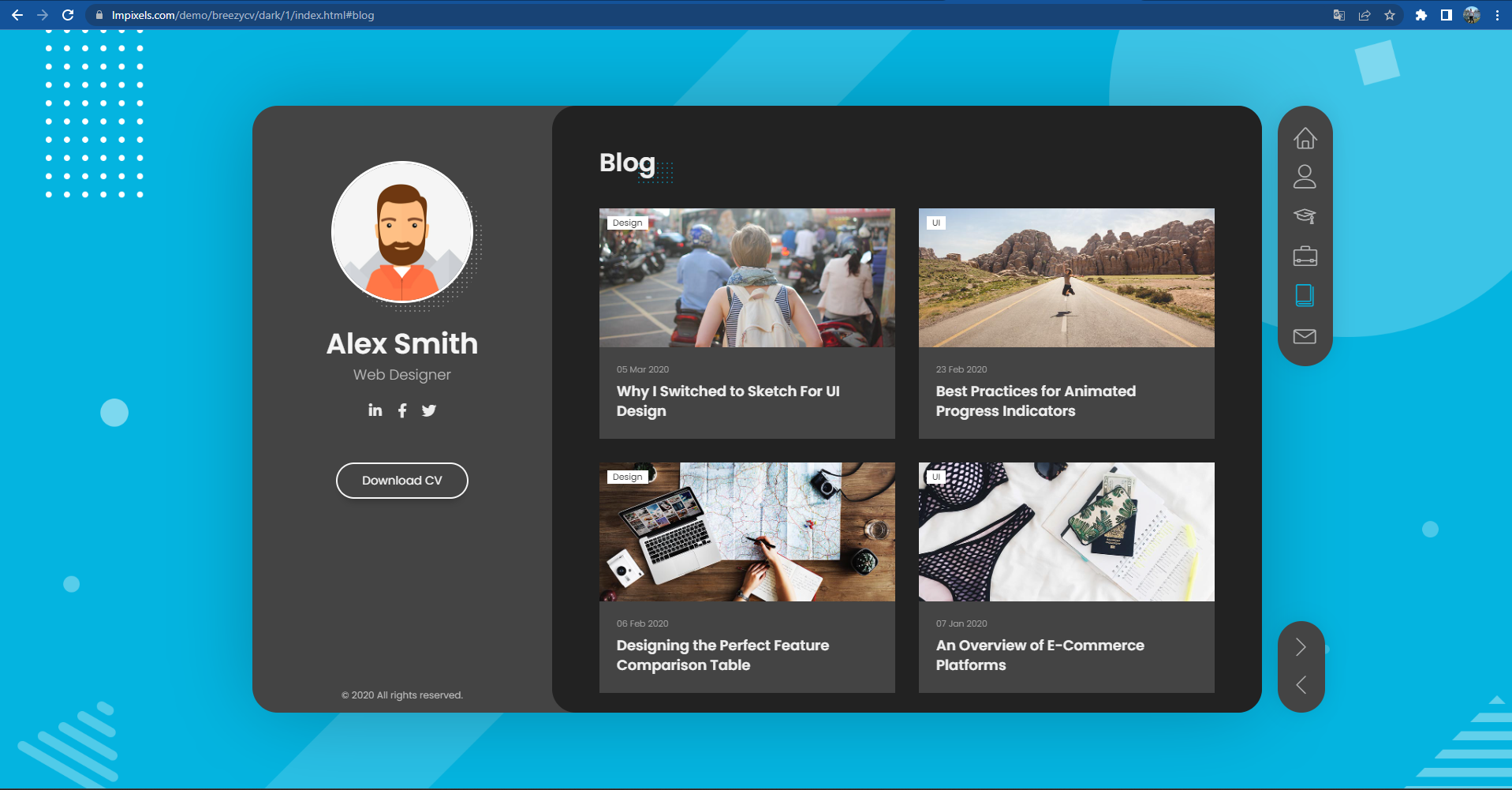The height and width of the screenshot is (790, 1512).
Task: Click the Download CV button
Action: (402, 481)
